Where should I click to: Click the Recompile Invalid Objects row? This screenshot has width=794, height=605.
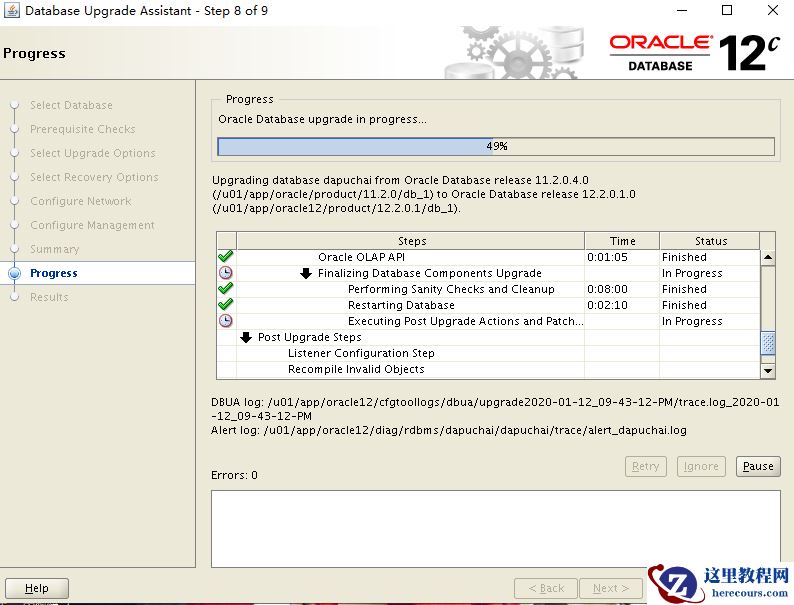488,370
